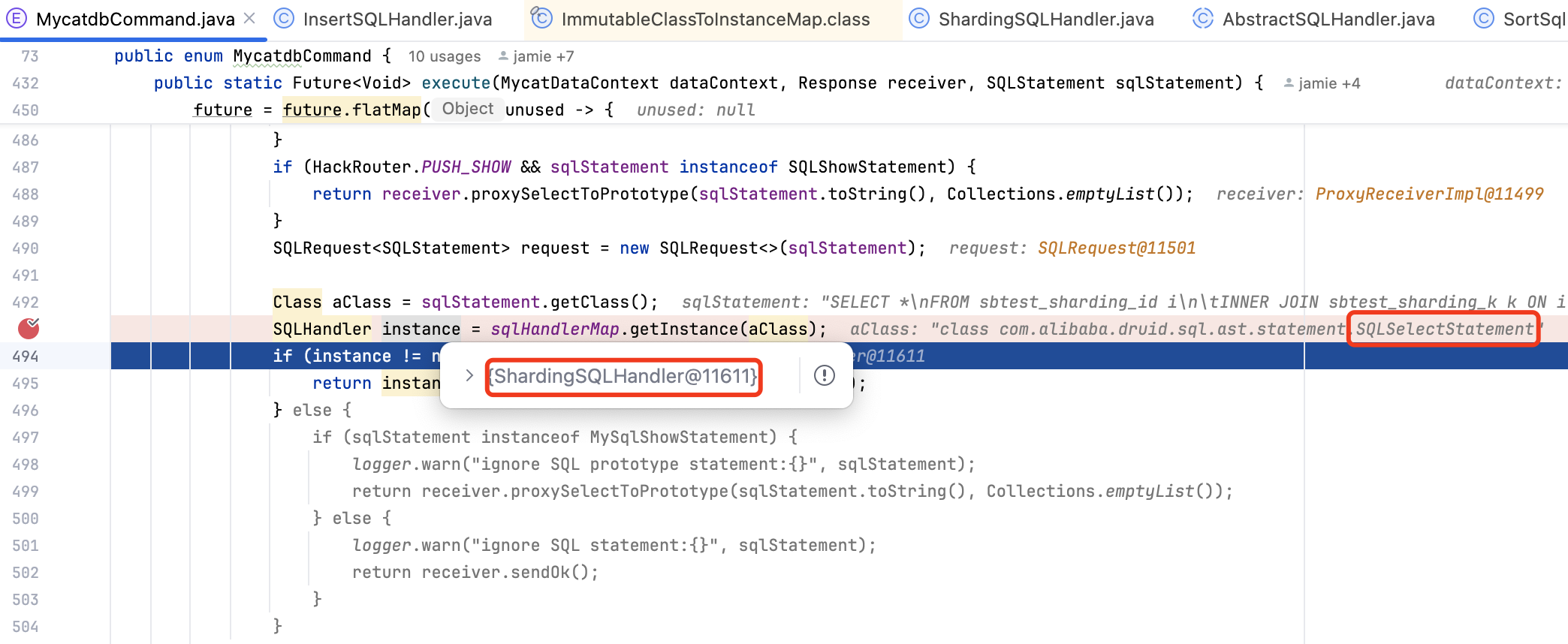This screenshot has height=644, width=1568.
Task: Click the class icon on AbstractSQLHandler.java tab
Action: pyautogui.click(x=1203, y=19)
